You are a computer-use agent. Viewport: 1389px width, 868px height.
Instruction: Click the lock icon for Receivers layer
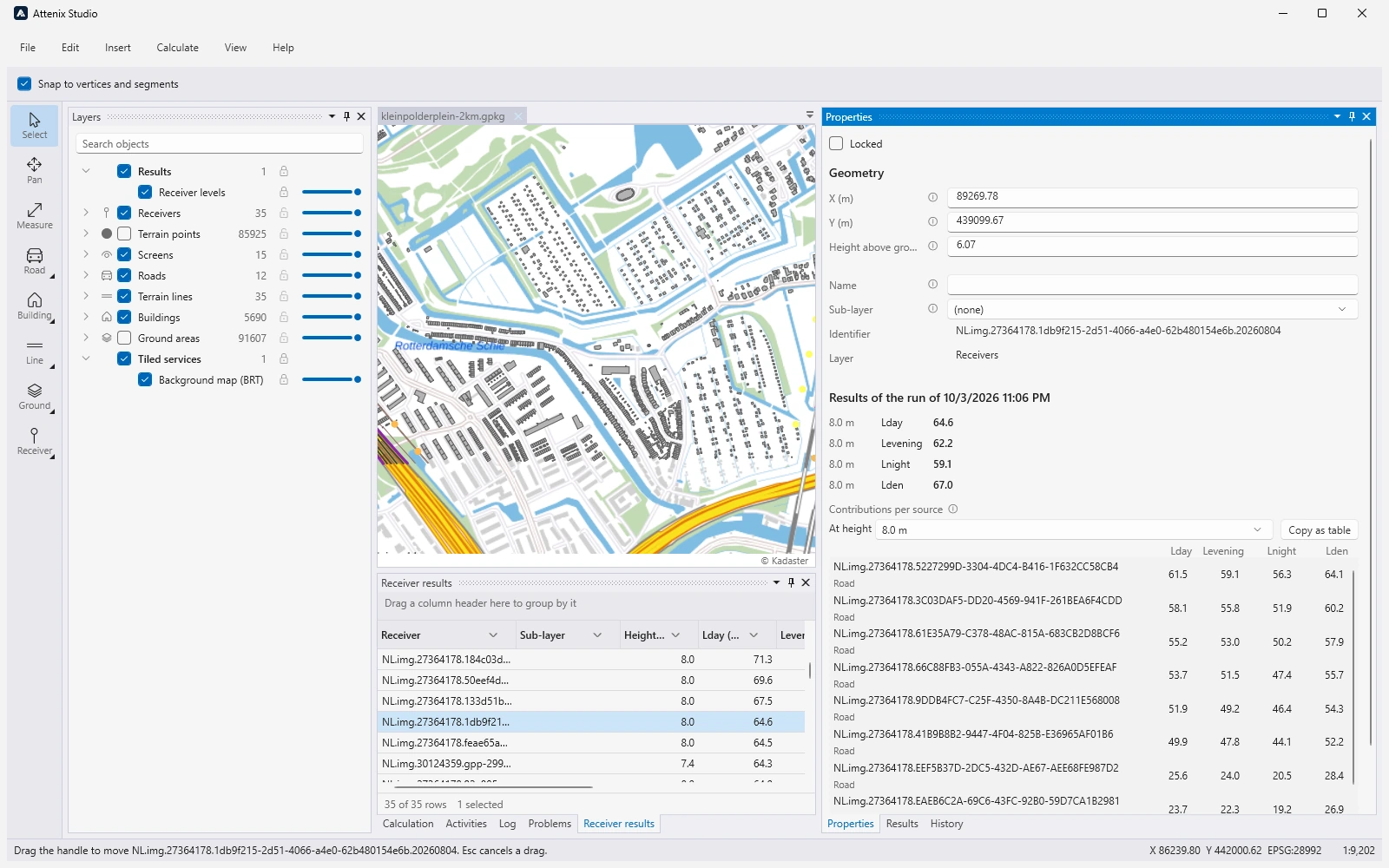point(284,213)
